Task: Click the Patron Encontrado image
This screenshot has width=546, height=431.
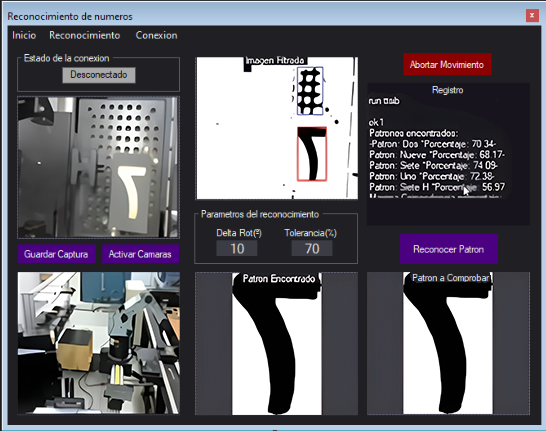Action: point(276,344)
